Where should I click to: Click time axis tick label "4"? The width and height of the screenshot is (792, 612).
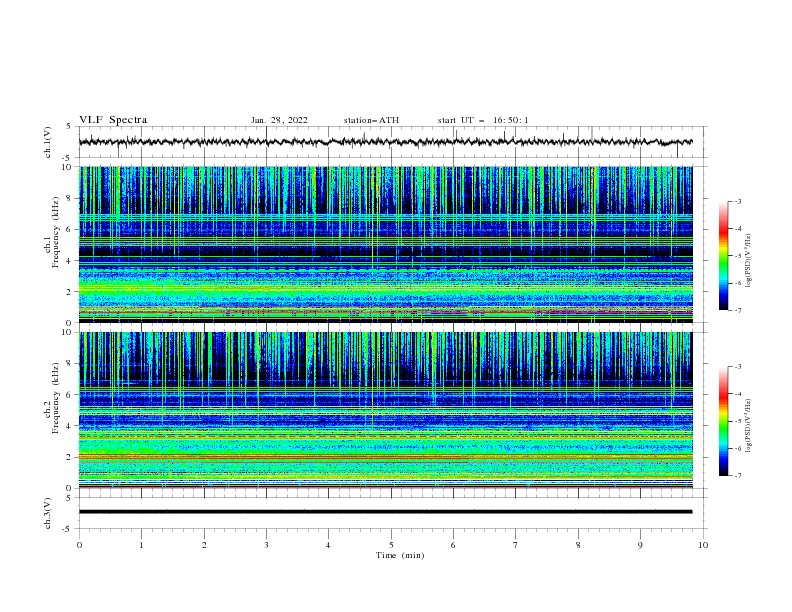(x=328, y=545)
